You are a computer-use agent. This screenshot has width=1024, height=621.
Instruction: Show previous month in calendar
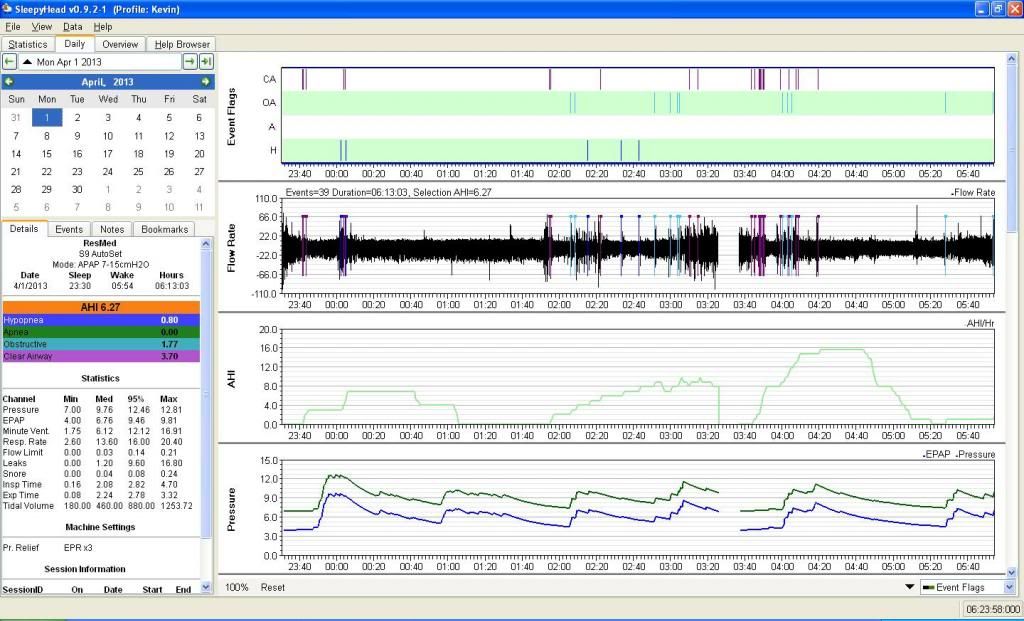tap(8, 82)
